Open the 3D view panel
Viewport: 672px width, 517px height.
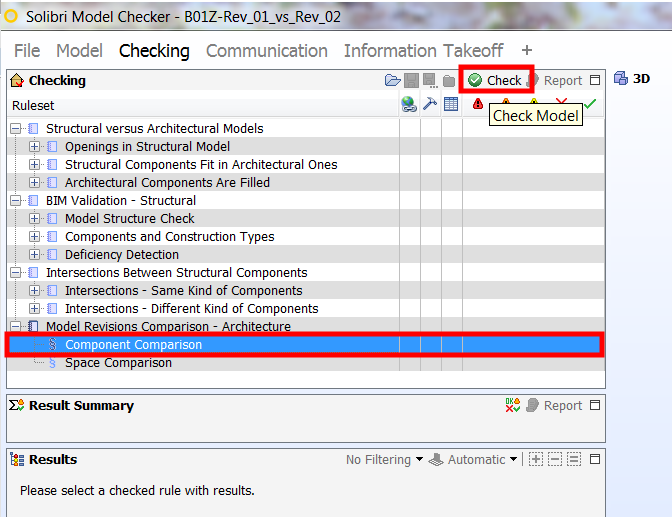632,78
